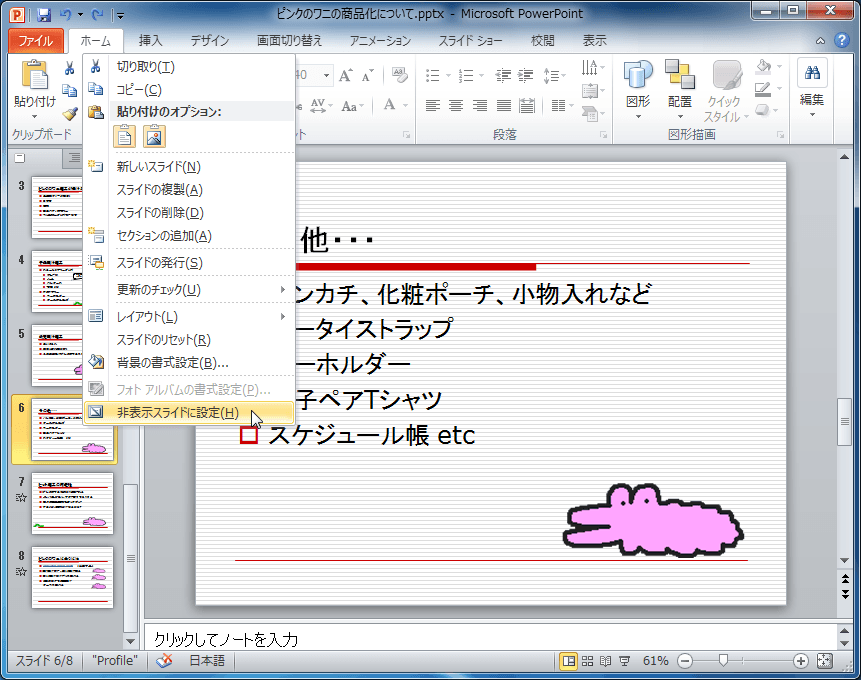Minimize the ribbon using caret icon
The image size is (861, 680).
[820, 41]
